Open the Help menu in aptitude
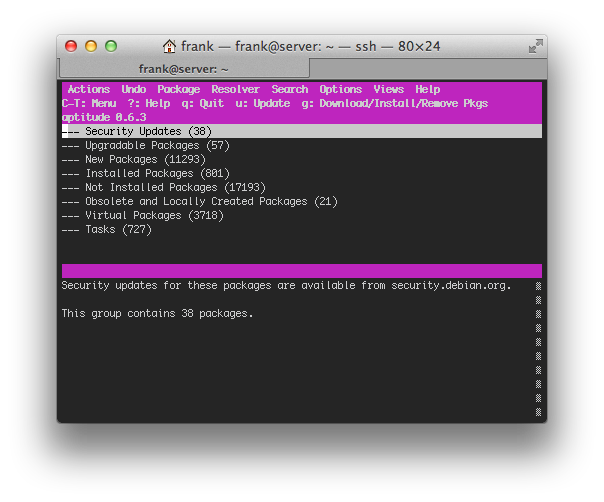Viewport: 604px width, 502px height. 428,90
